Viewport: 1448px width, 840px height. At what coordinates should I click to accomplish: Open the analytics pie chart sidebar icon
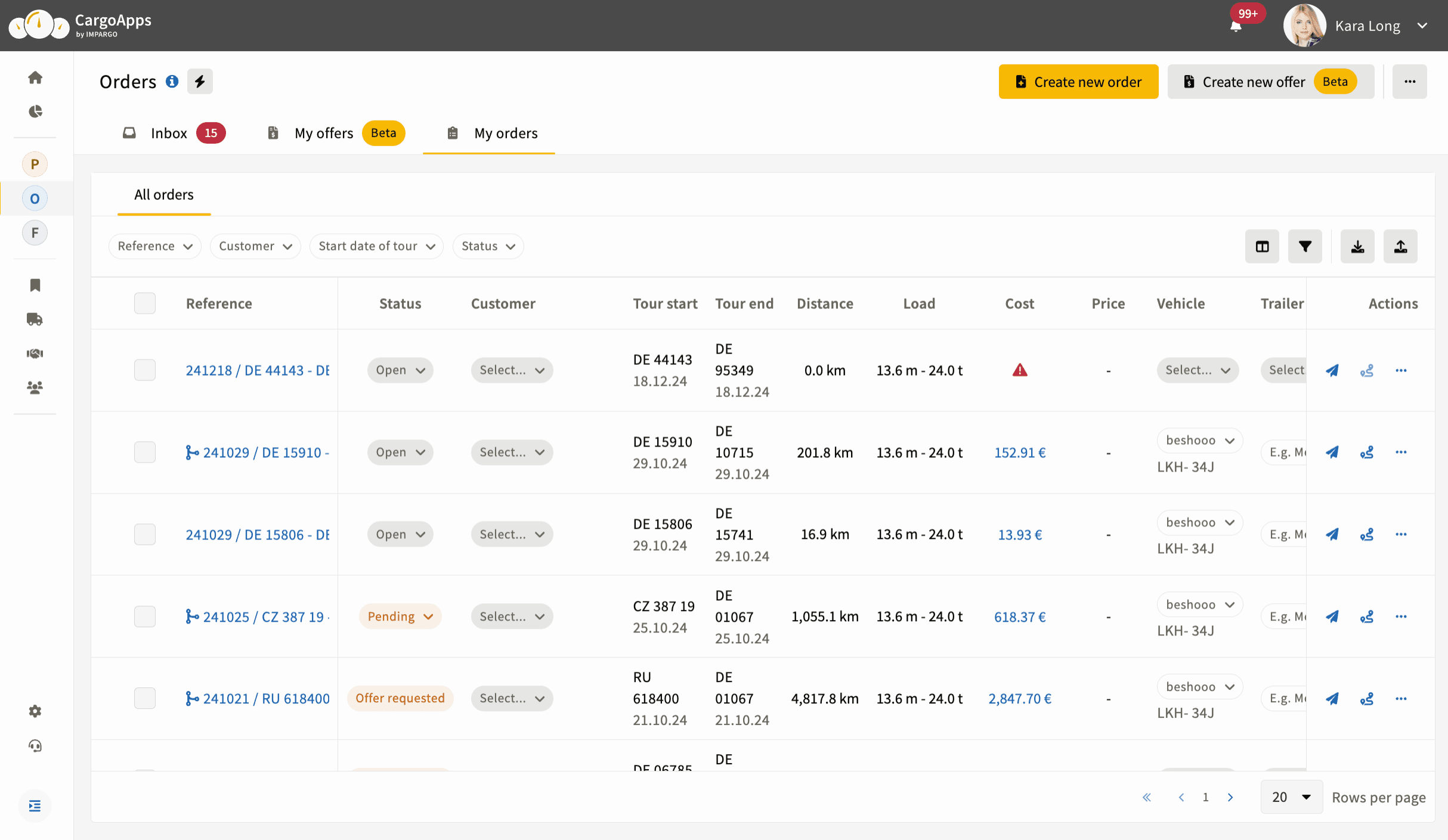tap(35, 111)
